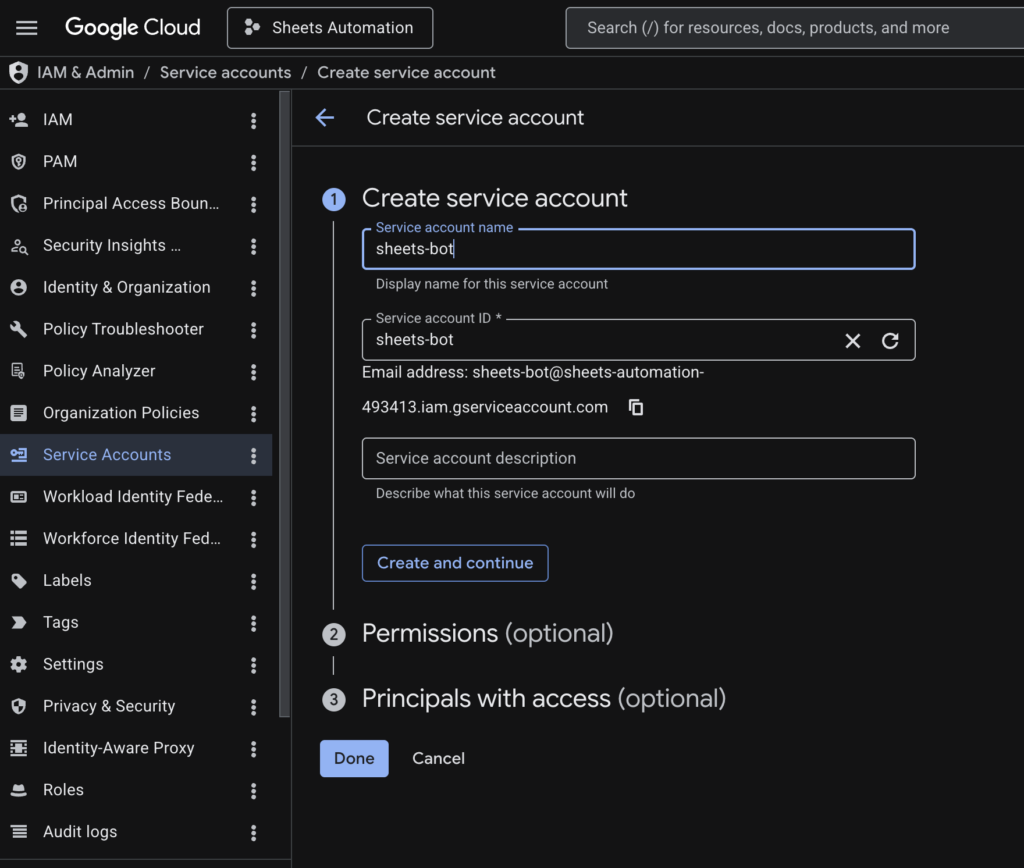
Task: Open Service Accounts three-dot menu
Action: (x=253, y=455)
